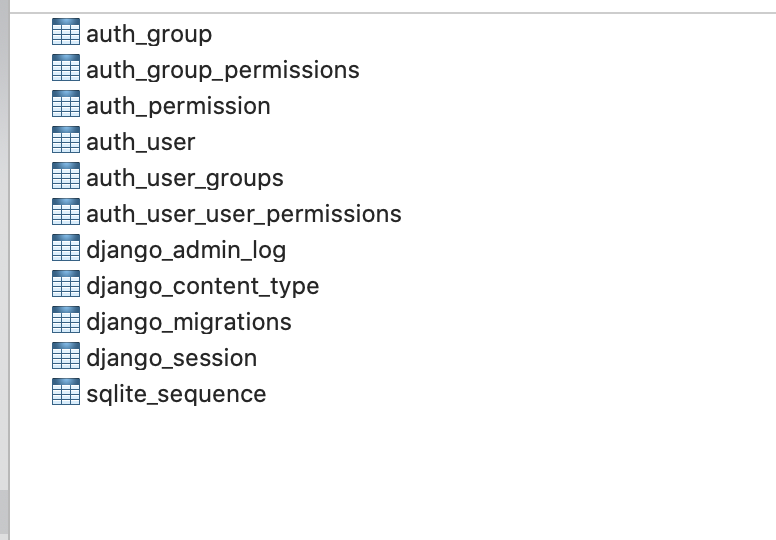
Task: Select the django_migrations table label
Action: [x=188, y=322]
